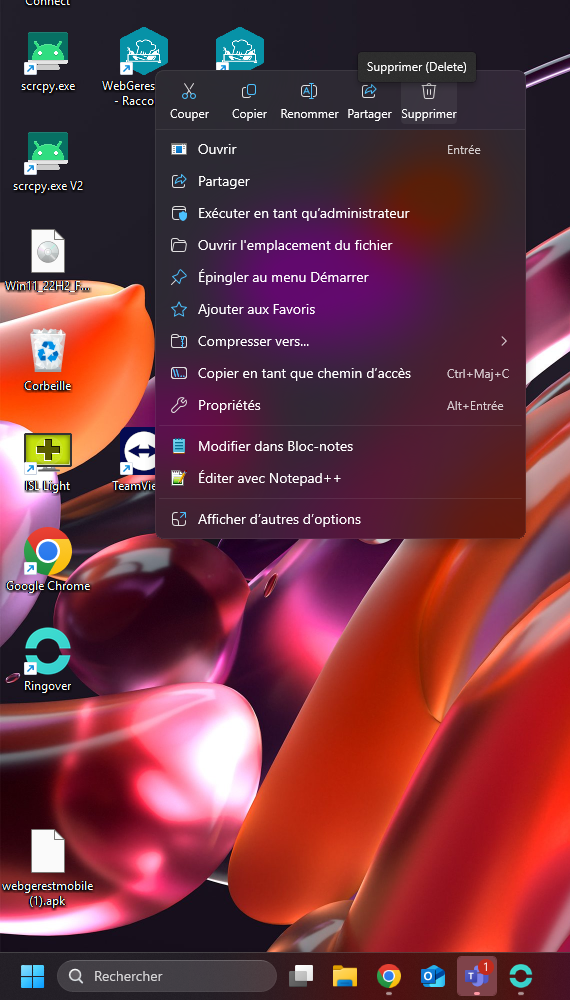Click the Renommer icon

click(309, 91)
